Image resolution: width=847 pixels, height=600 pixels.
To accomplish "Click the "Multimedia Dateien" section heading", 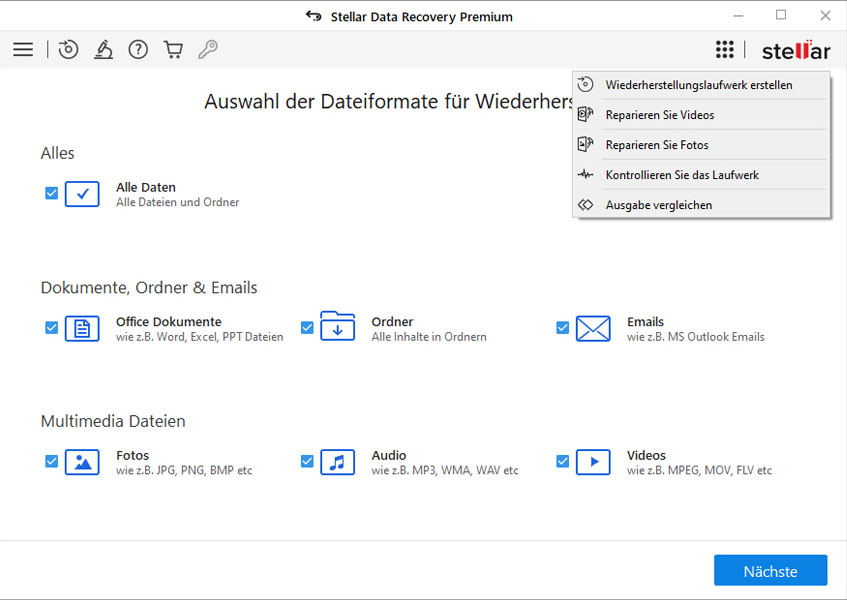I will click(x=113, y=421).
